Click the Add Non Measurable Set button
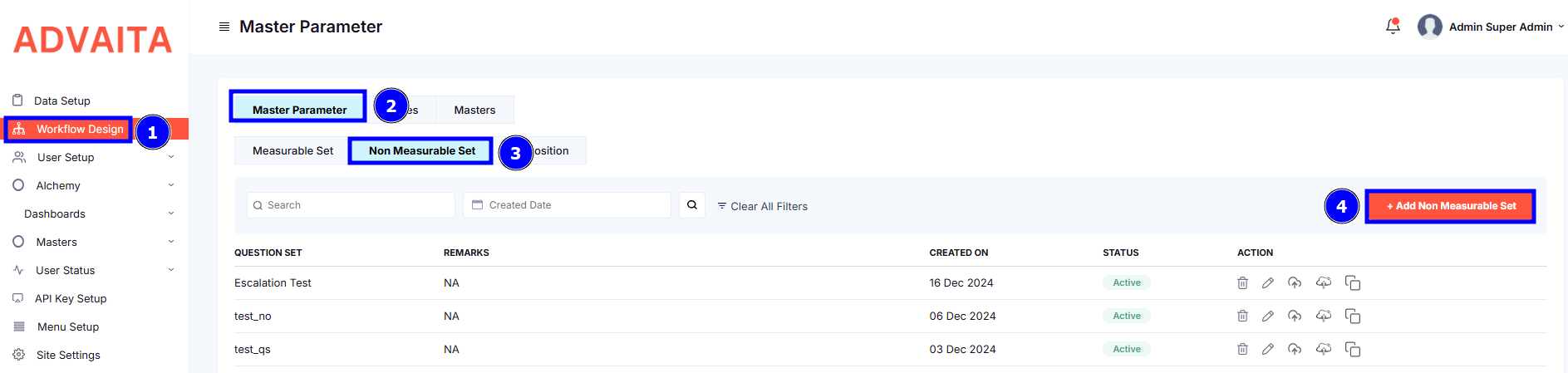Image resolution: width=1568 pixels, height=373 pixels. (1450, 206)
